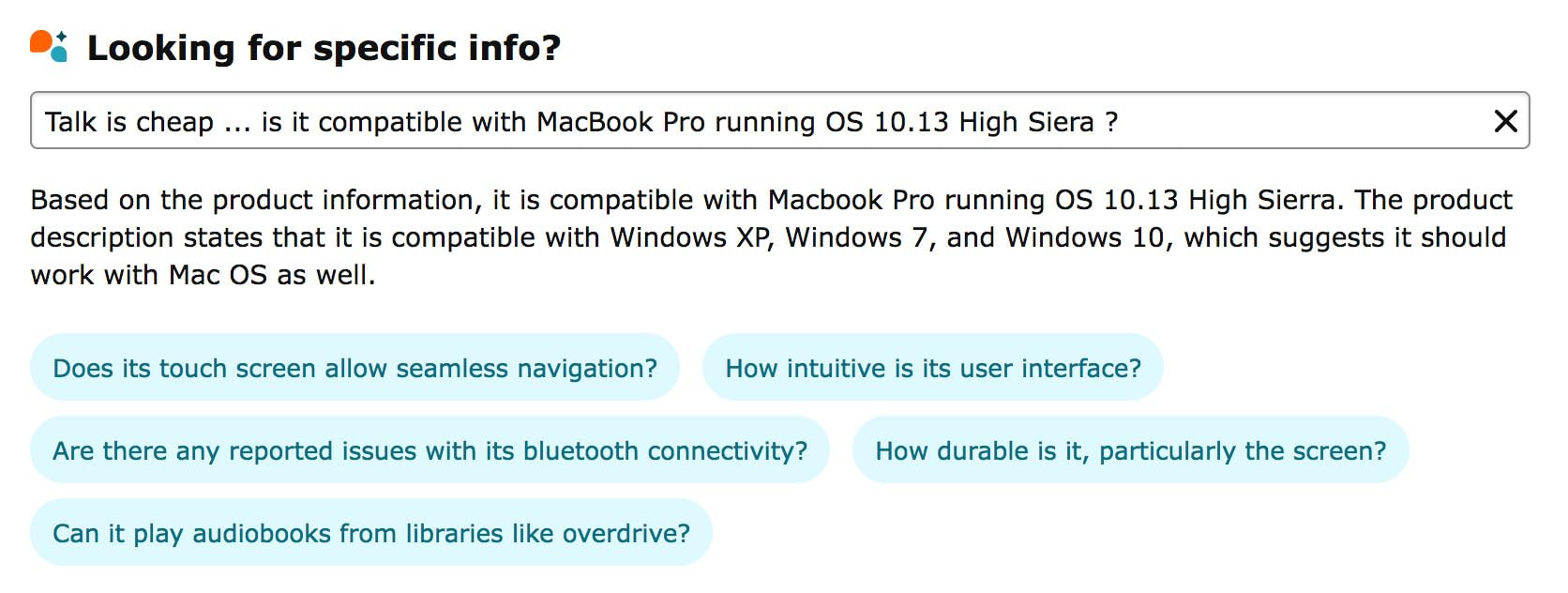
Task: Pick the audiobooks from libraries like overdrive suggestion
Action: [x=370, y=533]
